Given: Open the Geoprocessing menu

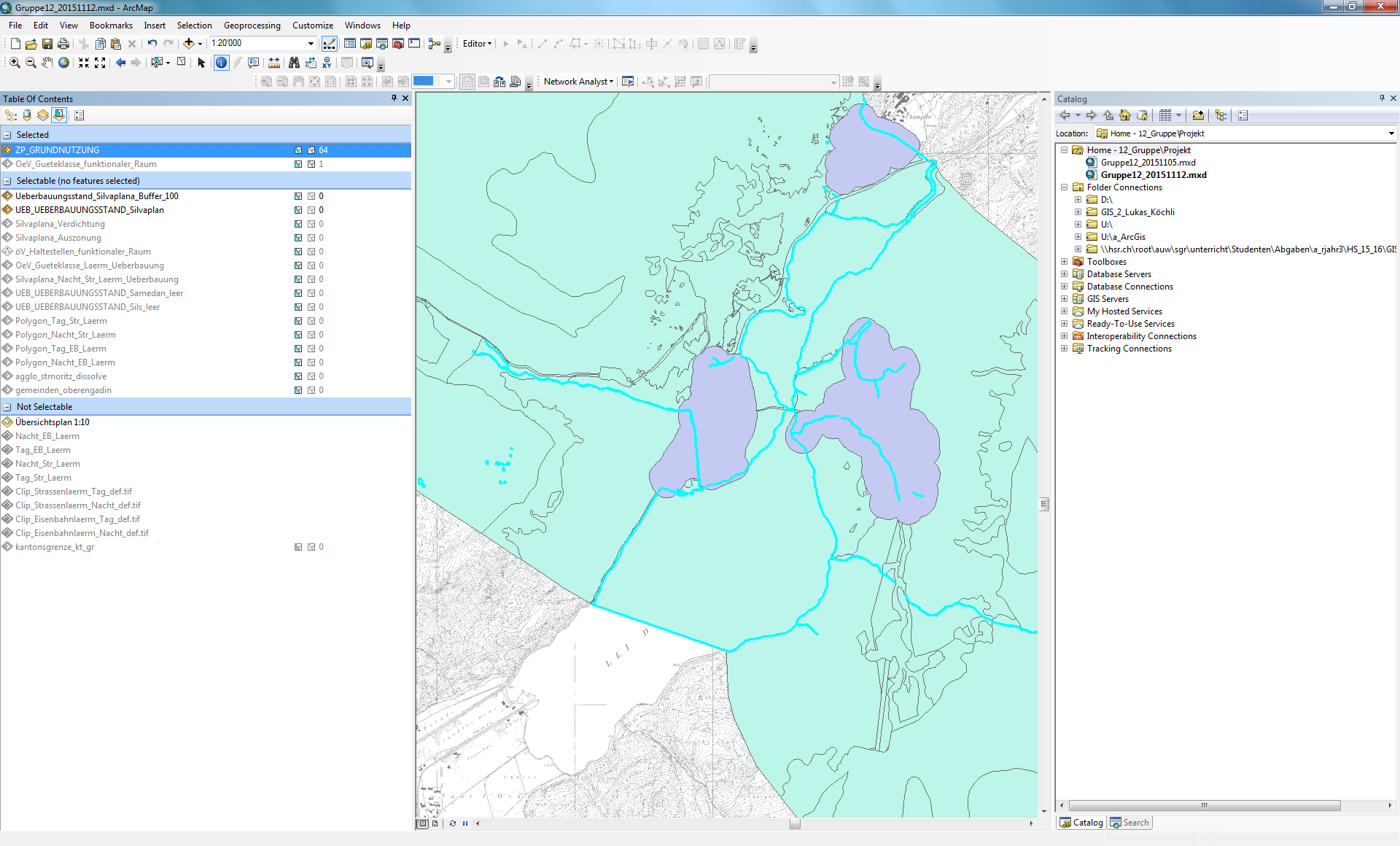Looking at the screenshot, I should (x=252, y=26).
